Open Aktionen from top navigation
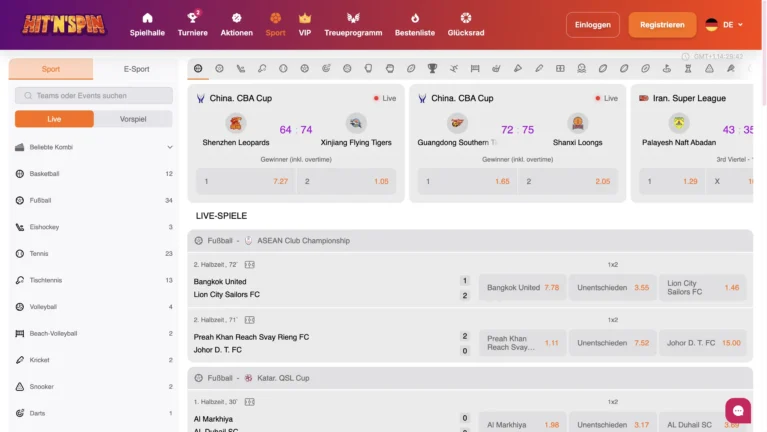This screenshot has height=432, width=767. [236, 24]
